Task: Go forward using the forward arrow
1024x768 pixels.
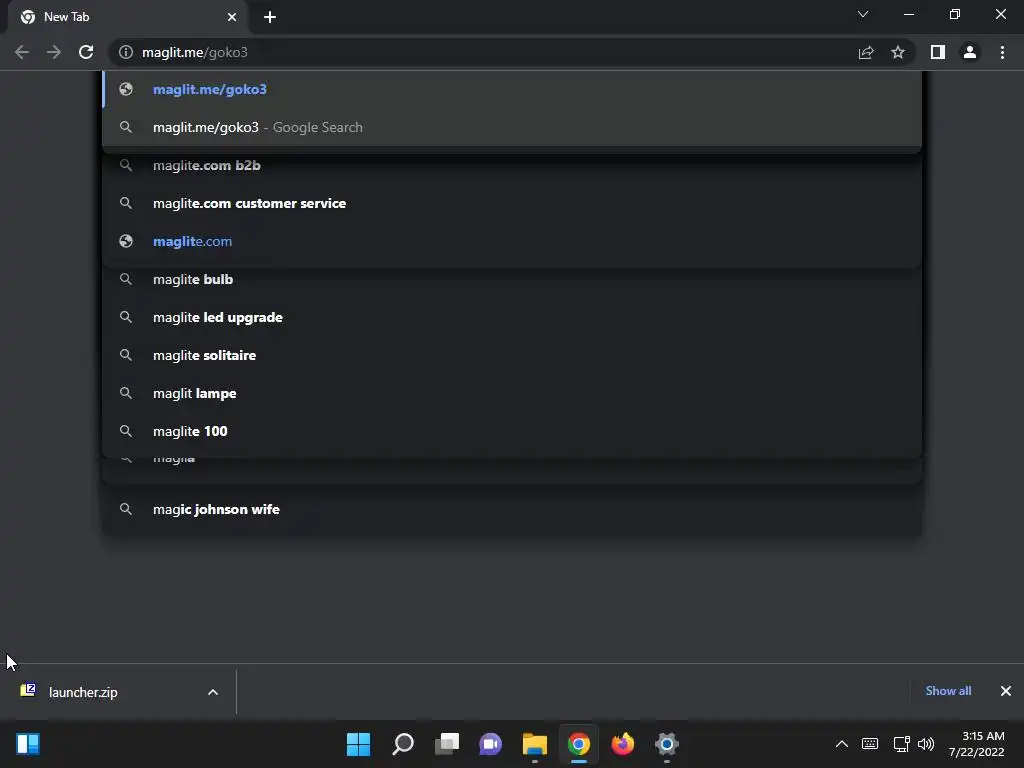Action: pos(54,52)
